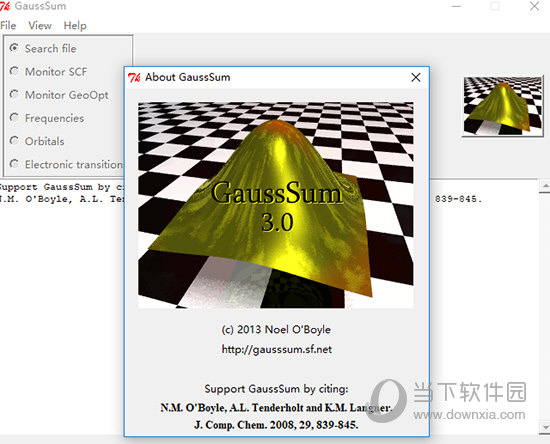This screenshot has height=444, width=550.
Task: Click the http://gausssum.sf.net link text
Action: tap(277, 349)
